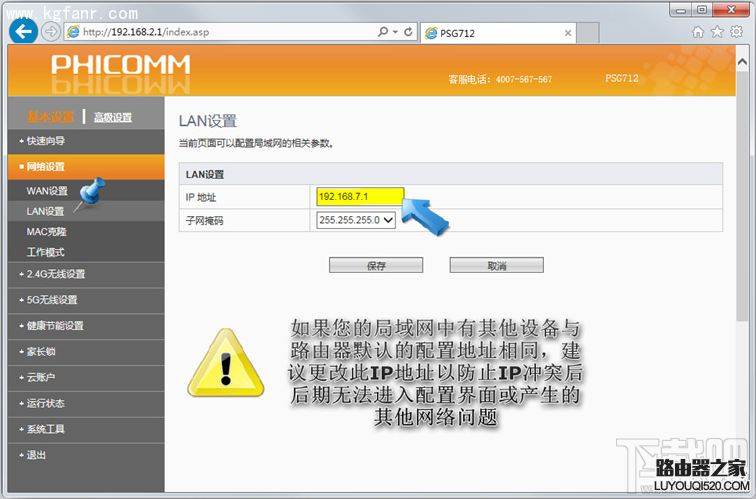Click the browser Back arrow button
Image resolution: width=756 pixels, height=499 pixels.
pos(23,32)
